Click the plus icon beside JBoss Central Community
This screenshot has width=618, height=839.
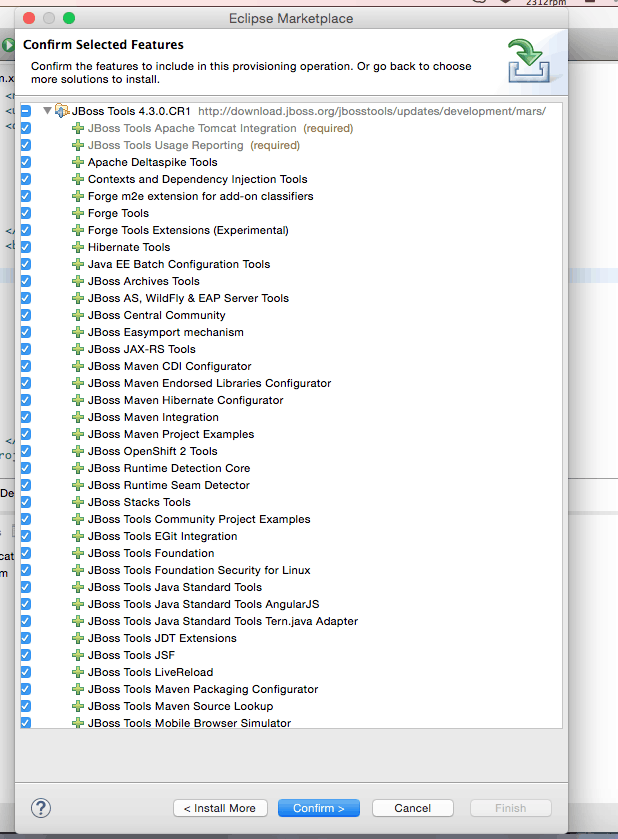[x=78, y=315]
